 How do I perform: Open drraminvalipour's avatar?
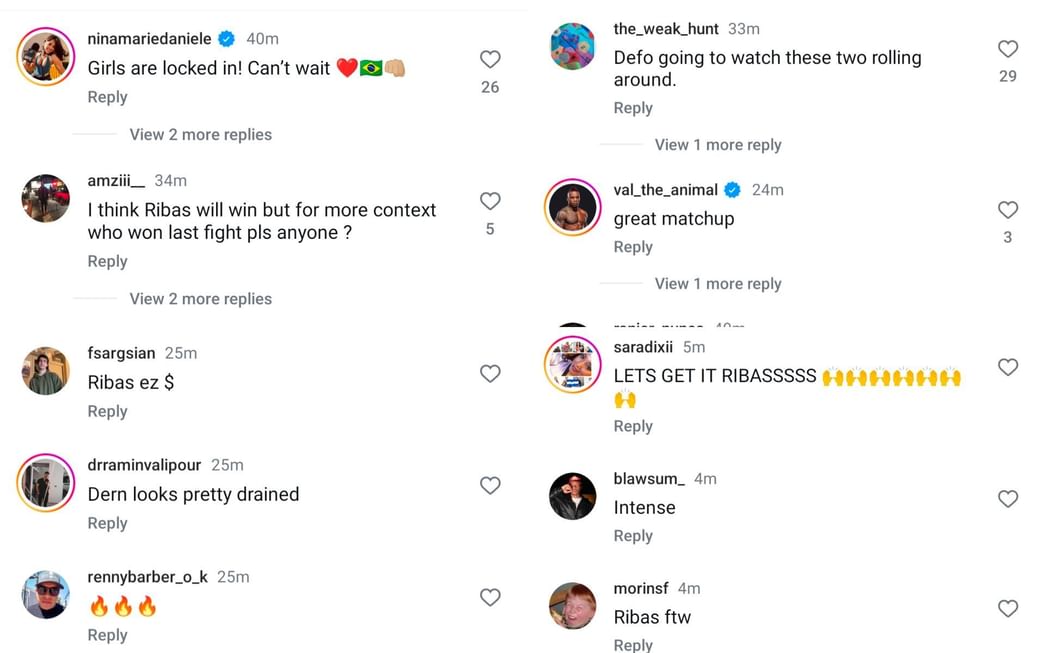(45, 485)
